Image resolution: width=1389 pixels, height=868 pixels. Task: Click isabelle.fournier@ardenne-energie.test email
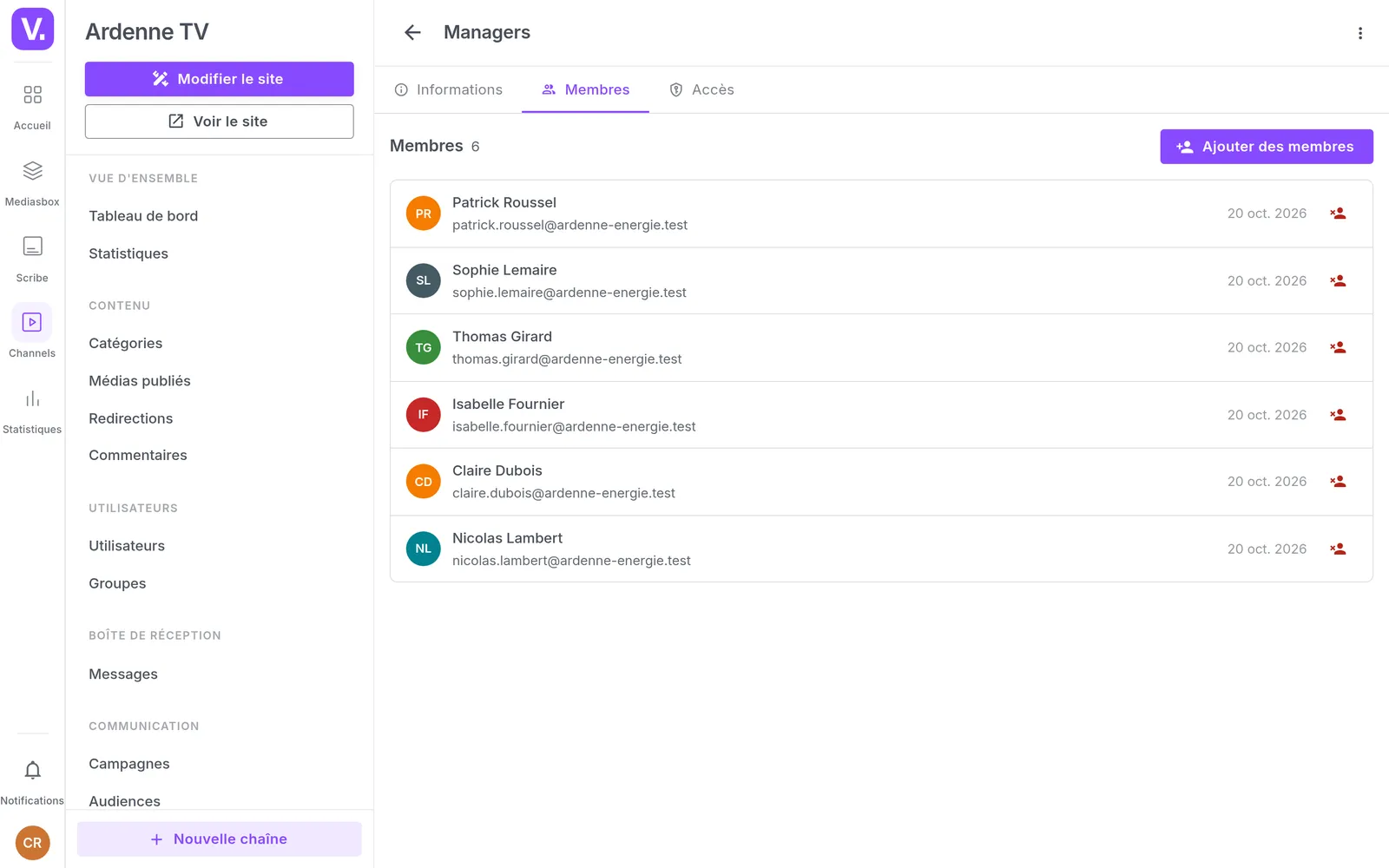click(x=574, y=426)
